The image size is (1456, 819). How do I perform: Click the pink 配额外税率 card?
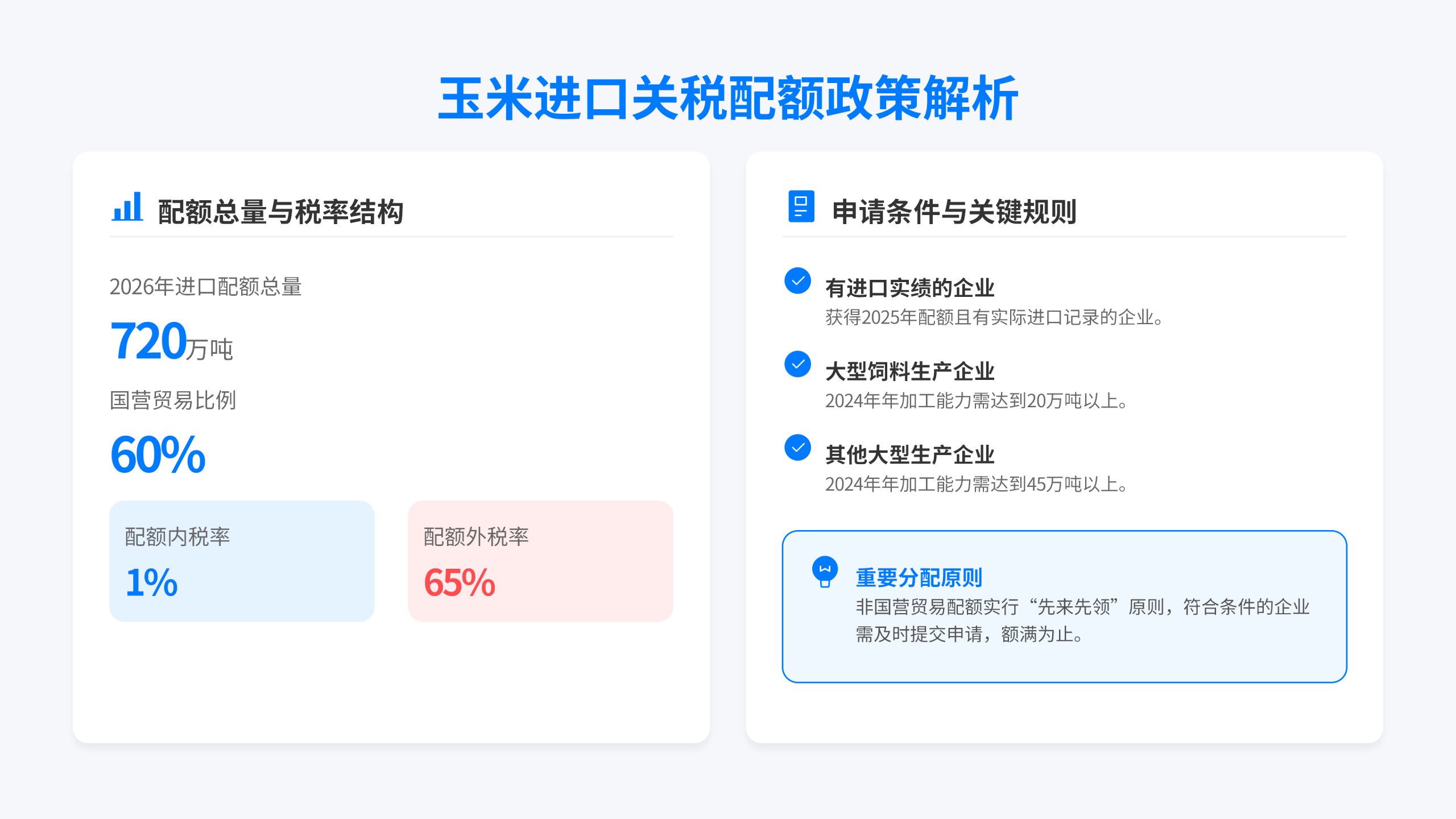[x=540, y=561]
